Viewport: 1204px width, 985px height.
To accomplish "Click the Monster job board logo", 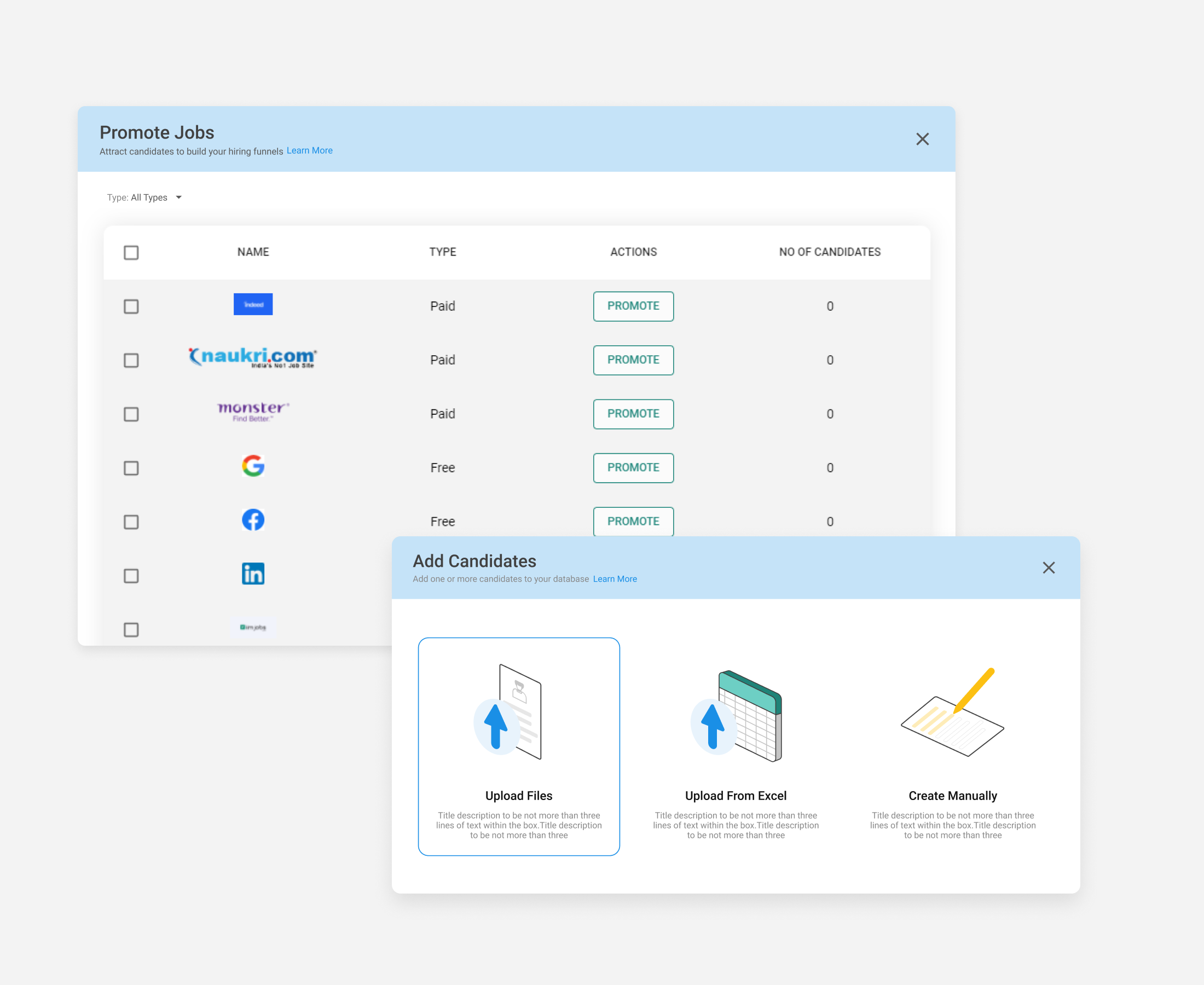I will [x=253, y=412].
